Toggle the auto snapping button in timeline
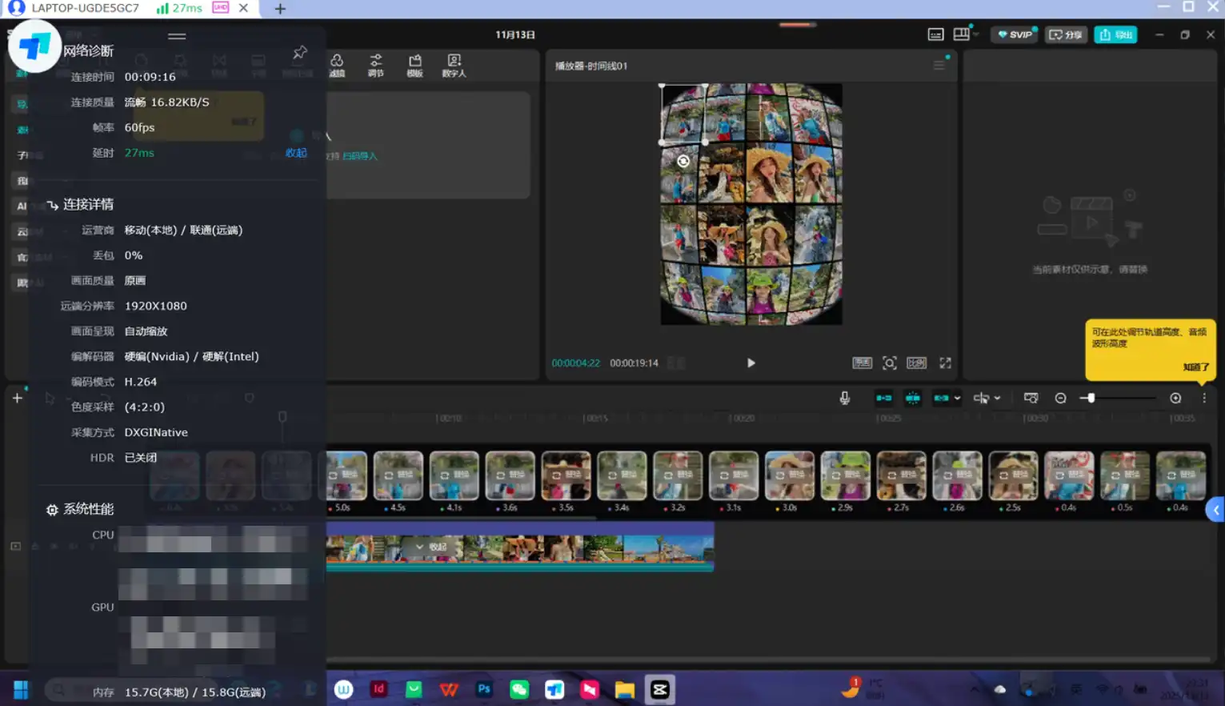1225x706 pixels. point(913,398)
